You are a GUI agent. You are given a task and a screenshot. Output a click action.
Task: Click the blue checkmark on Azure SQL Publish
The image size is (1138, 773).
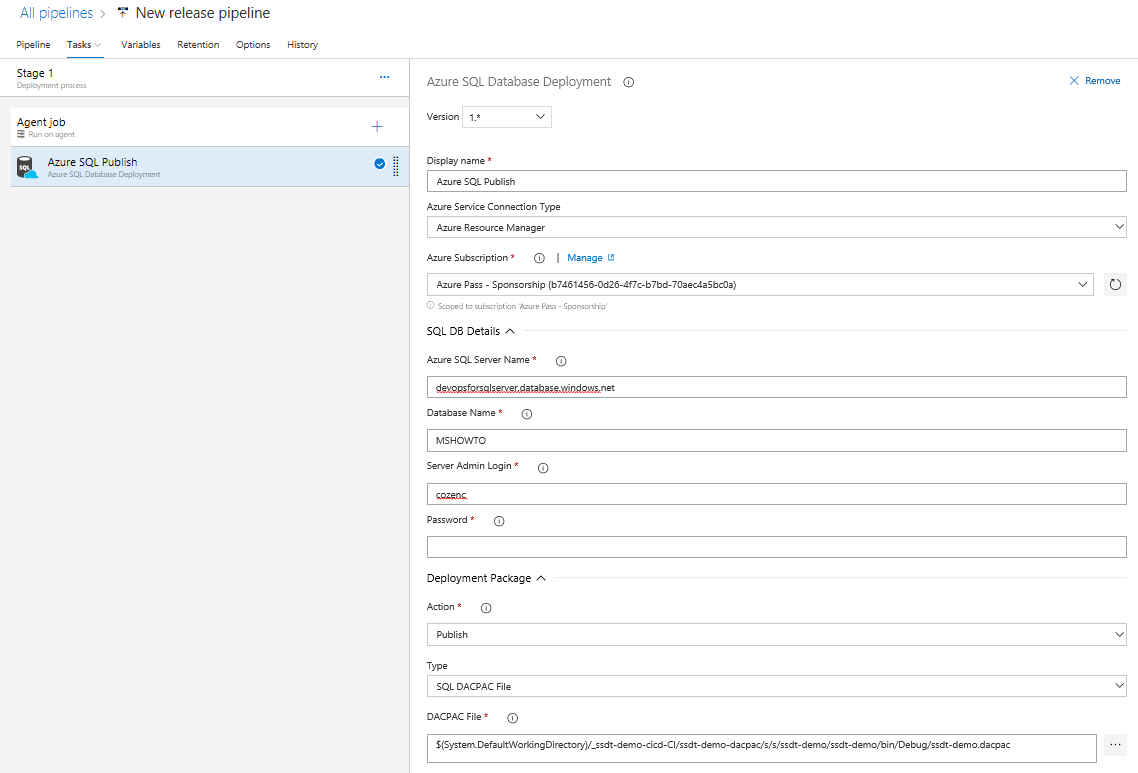[380, 164]
